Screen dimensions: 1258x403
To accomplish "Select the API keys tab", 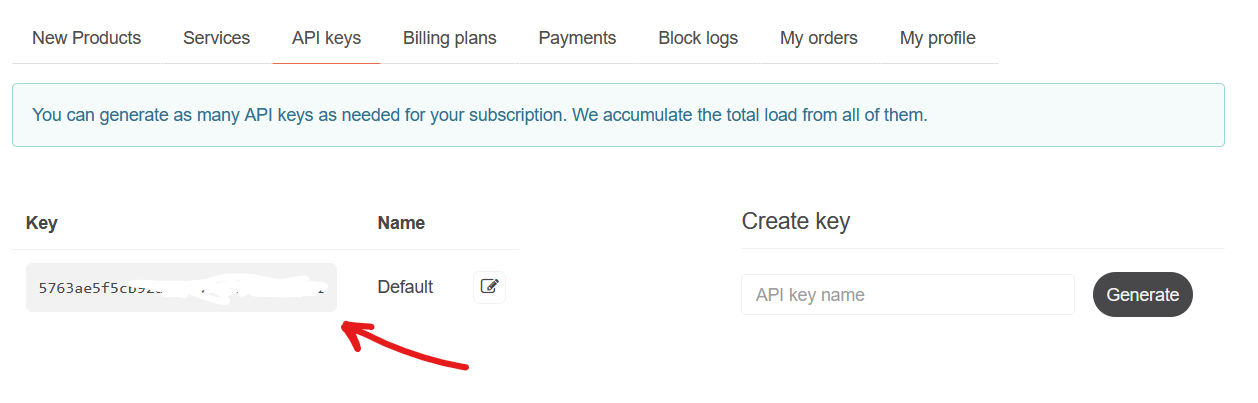I will pyautogui.click(x=326, y=38).
